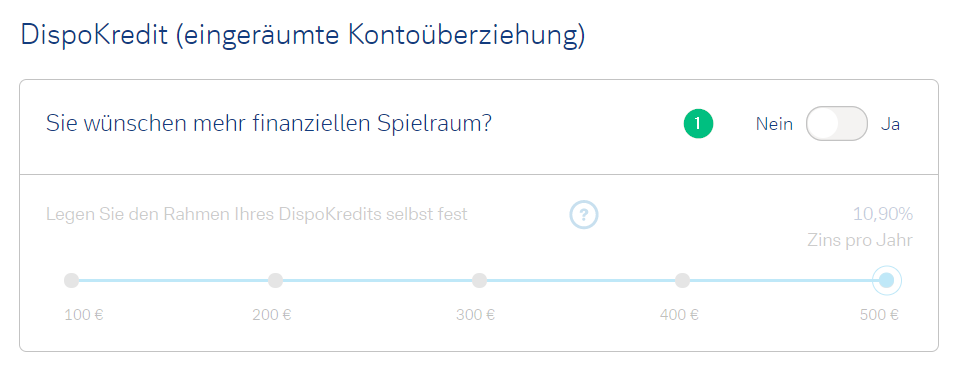Select the 'Ja' label beside the switch

click(891, 124)
